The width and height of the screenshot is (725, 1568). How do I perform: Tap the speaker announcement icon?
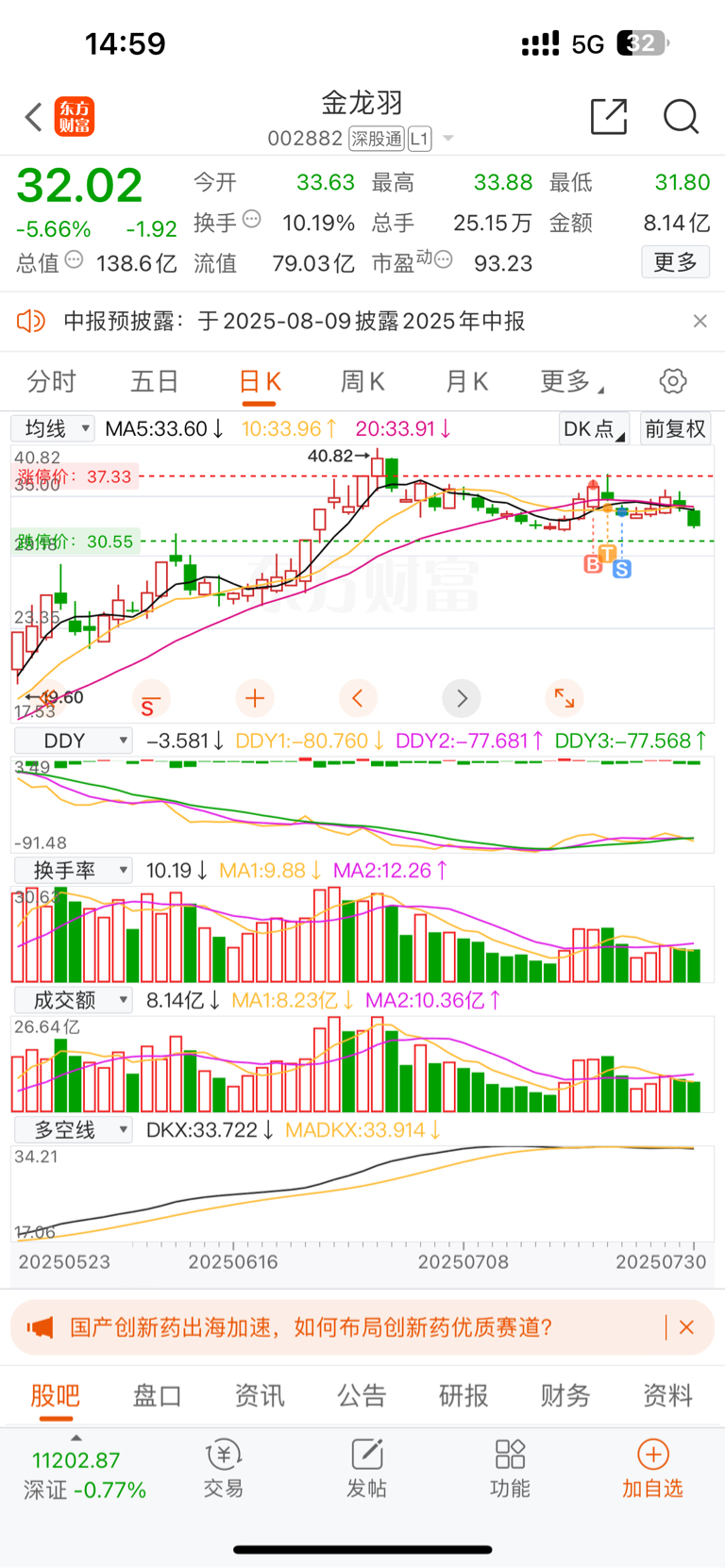click(31, 321)
